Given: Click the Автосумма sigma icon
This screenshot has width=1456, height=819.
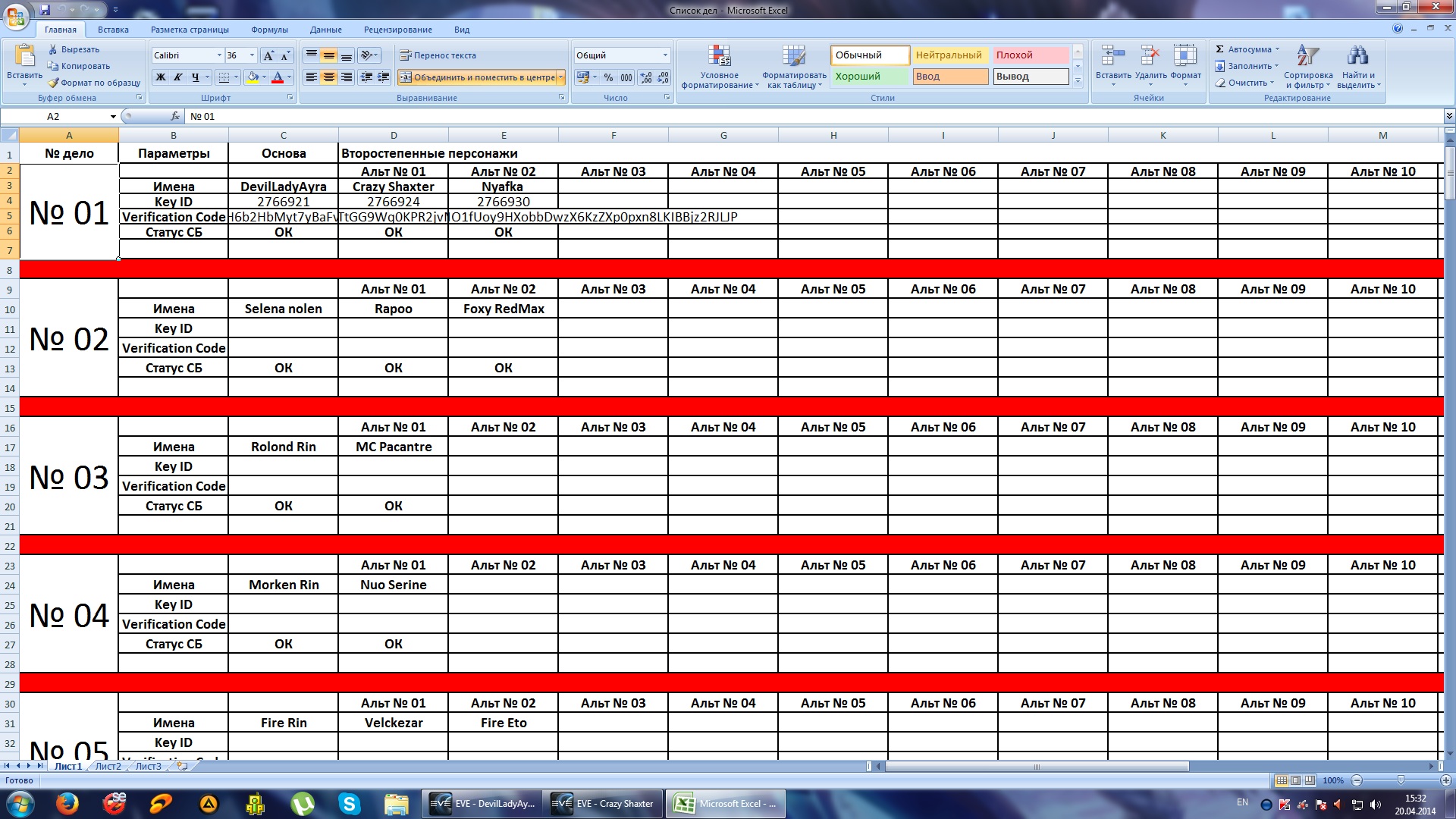Looking at the screenshot, I should (1219, 49).
